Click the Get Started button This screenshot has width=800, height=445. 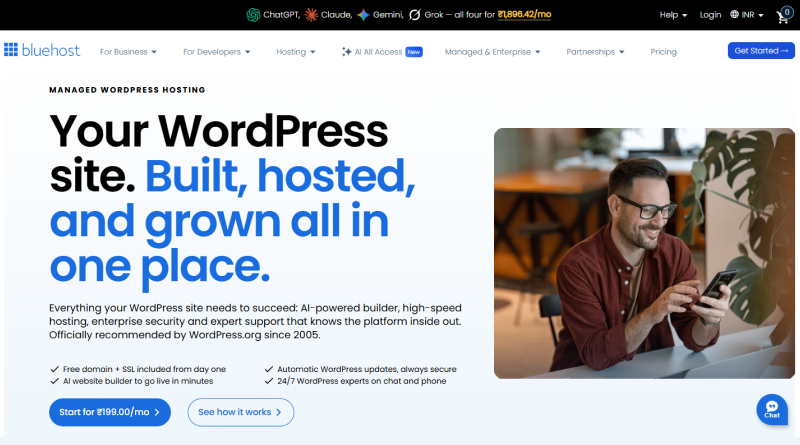[761, 51]
